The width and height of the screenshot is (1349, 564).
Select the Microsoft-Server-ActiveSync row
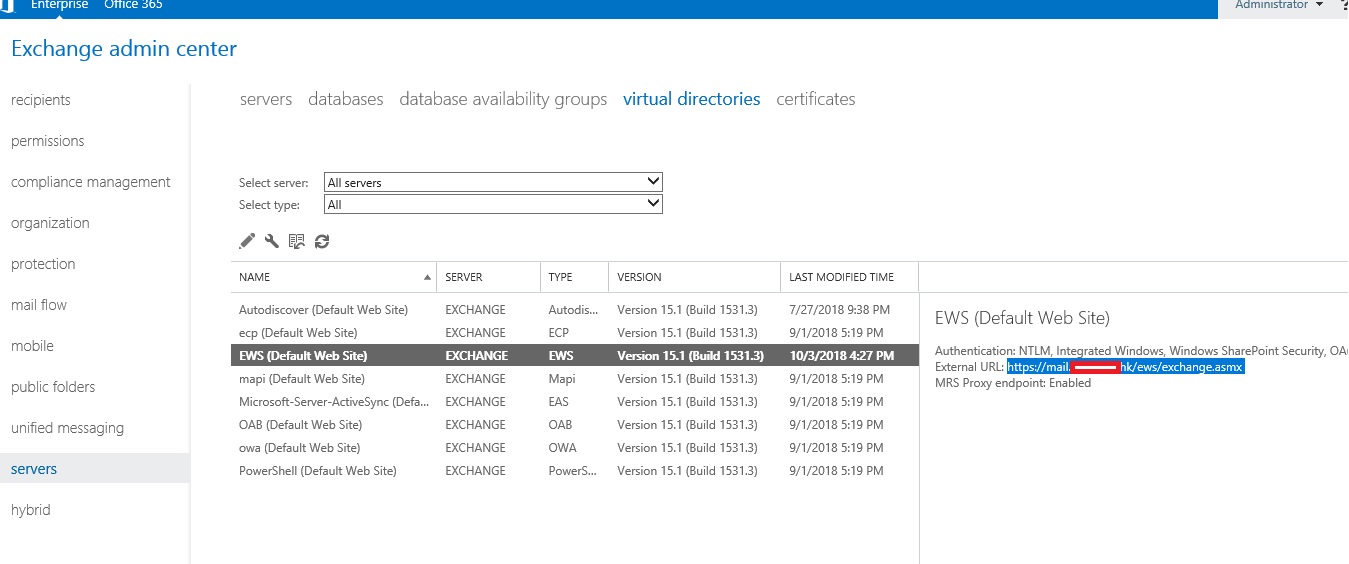click(574, 402)
